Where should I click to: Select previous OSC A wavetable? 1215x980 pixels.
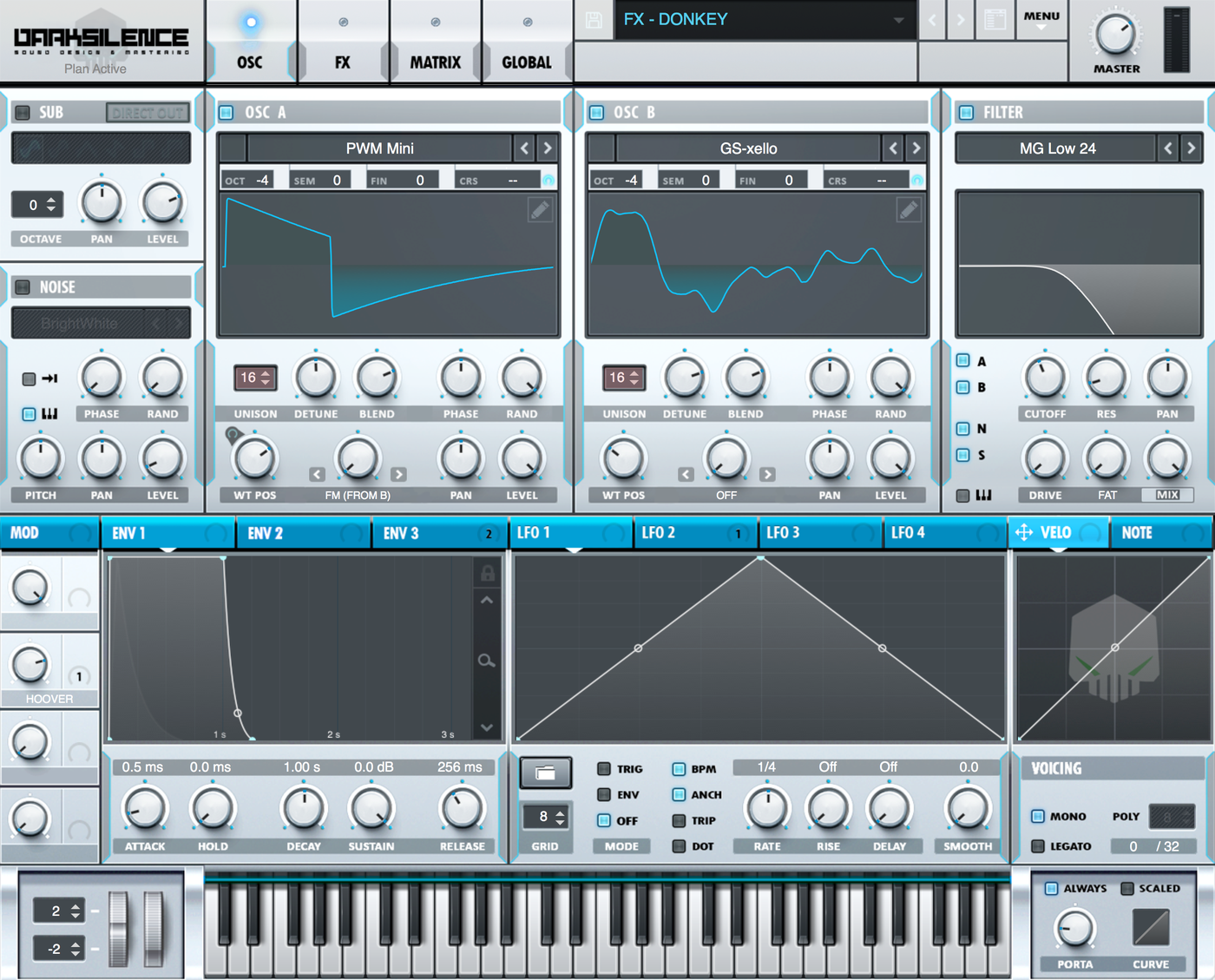coord(524,148)
